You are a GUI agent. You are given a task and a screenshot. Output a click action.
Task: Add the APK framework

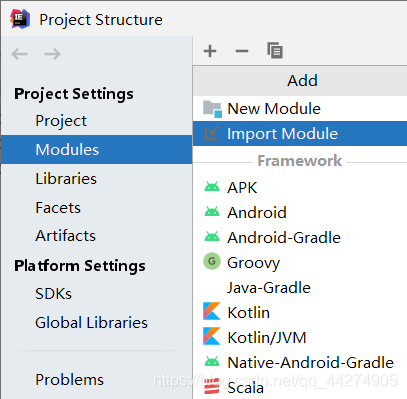click(300, 187)
